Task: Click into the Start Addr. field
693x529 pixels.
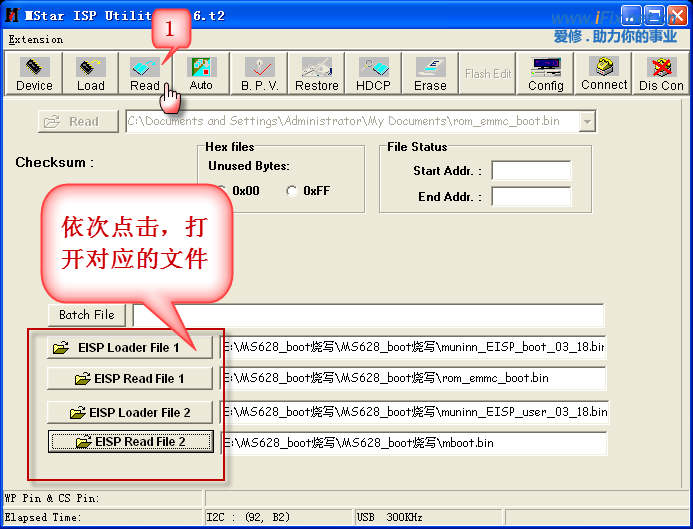Action: (x=530, y=171)
